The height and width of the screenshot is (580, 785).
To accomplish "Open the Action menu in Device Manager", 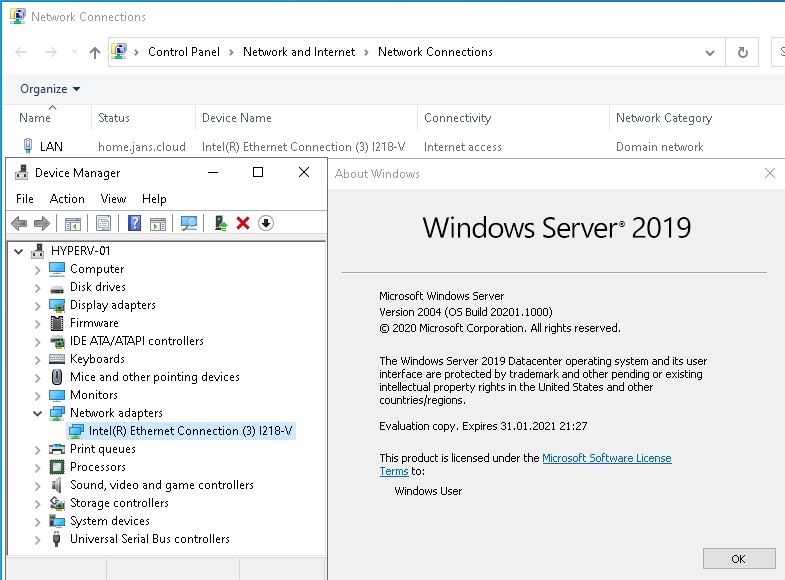I will [x=67, y=199].
